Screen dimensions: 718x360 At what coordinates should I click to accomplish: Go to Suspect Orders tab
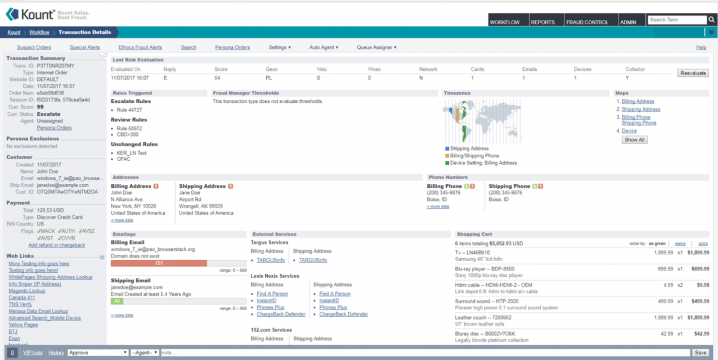[x=34, y=47]
